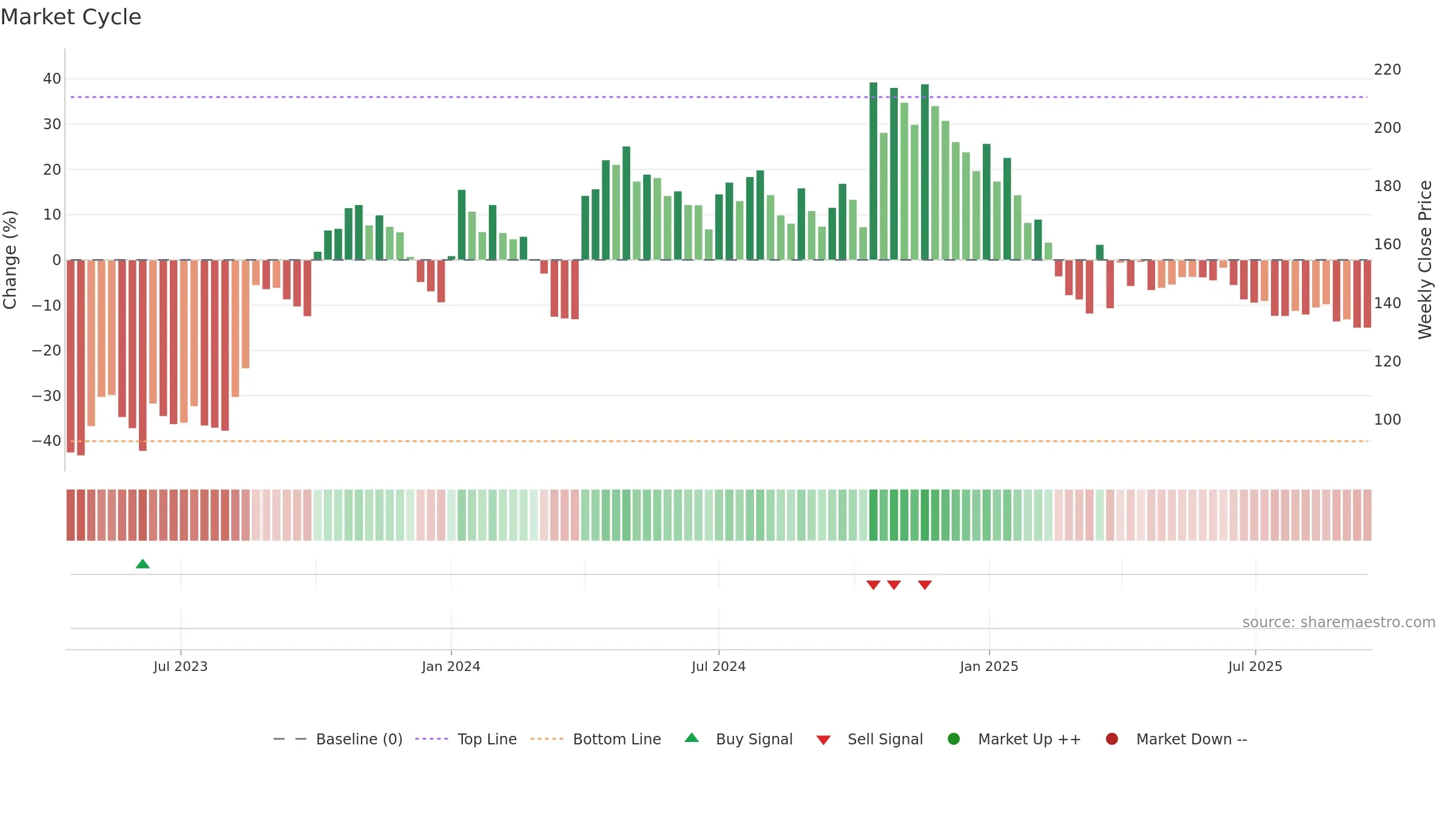Click the tallest dark green bar near 39%
Image resolution: width=1456 pixels, height=819 pixels.
click(x=873, y=171)
